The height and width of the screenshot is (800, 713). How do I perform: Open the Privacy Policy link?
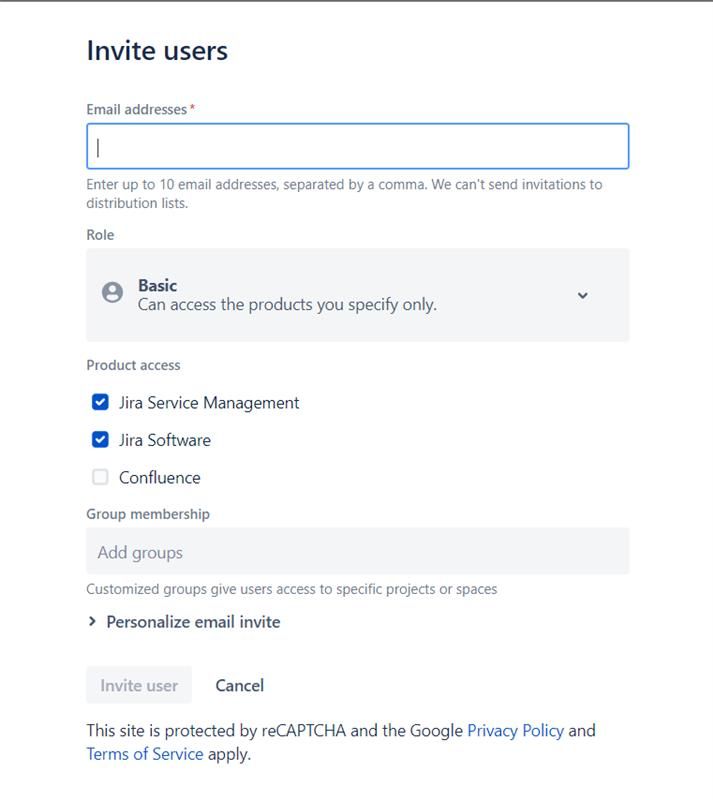point(515,731)
